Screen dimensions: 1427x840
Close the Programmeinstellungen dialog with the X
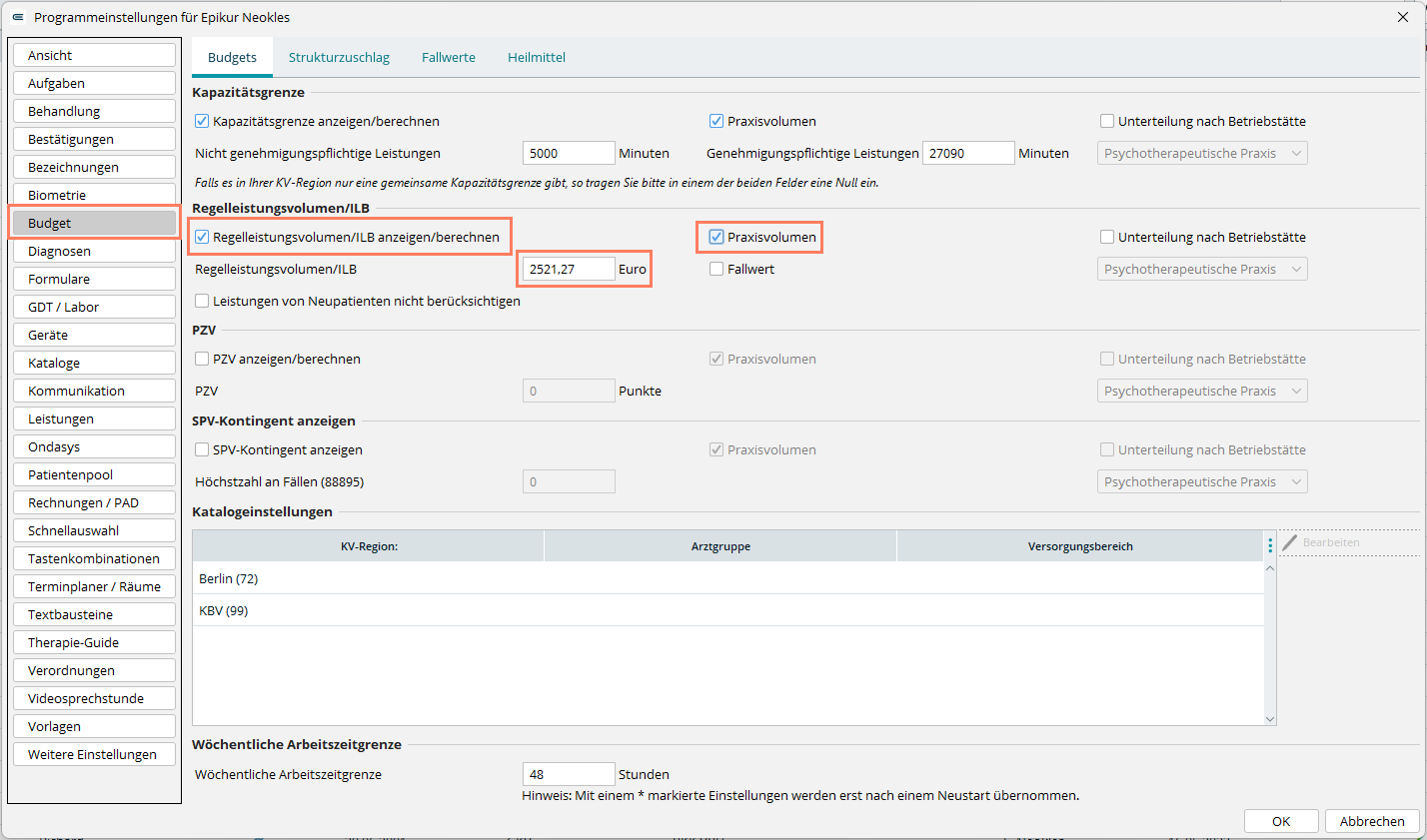click(x=1403, y=17)
